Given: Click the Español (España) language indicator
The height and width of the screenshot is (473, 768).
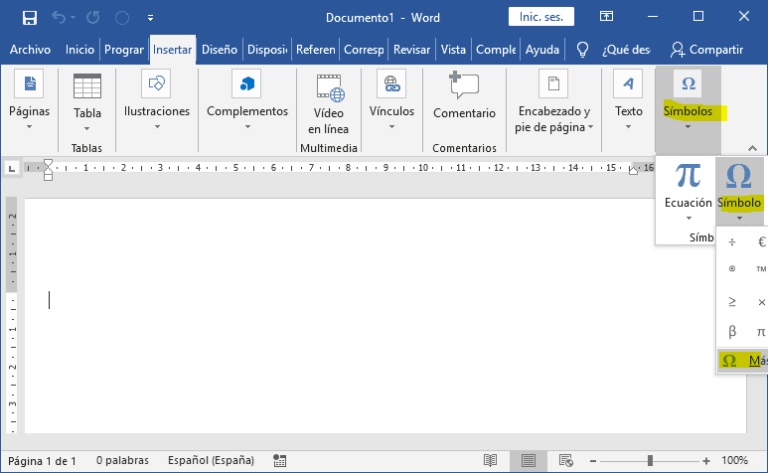Looking at the screenshot, I should pos(211,460).
